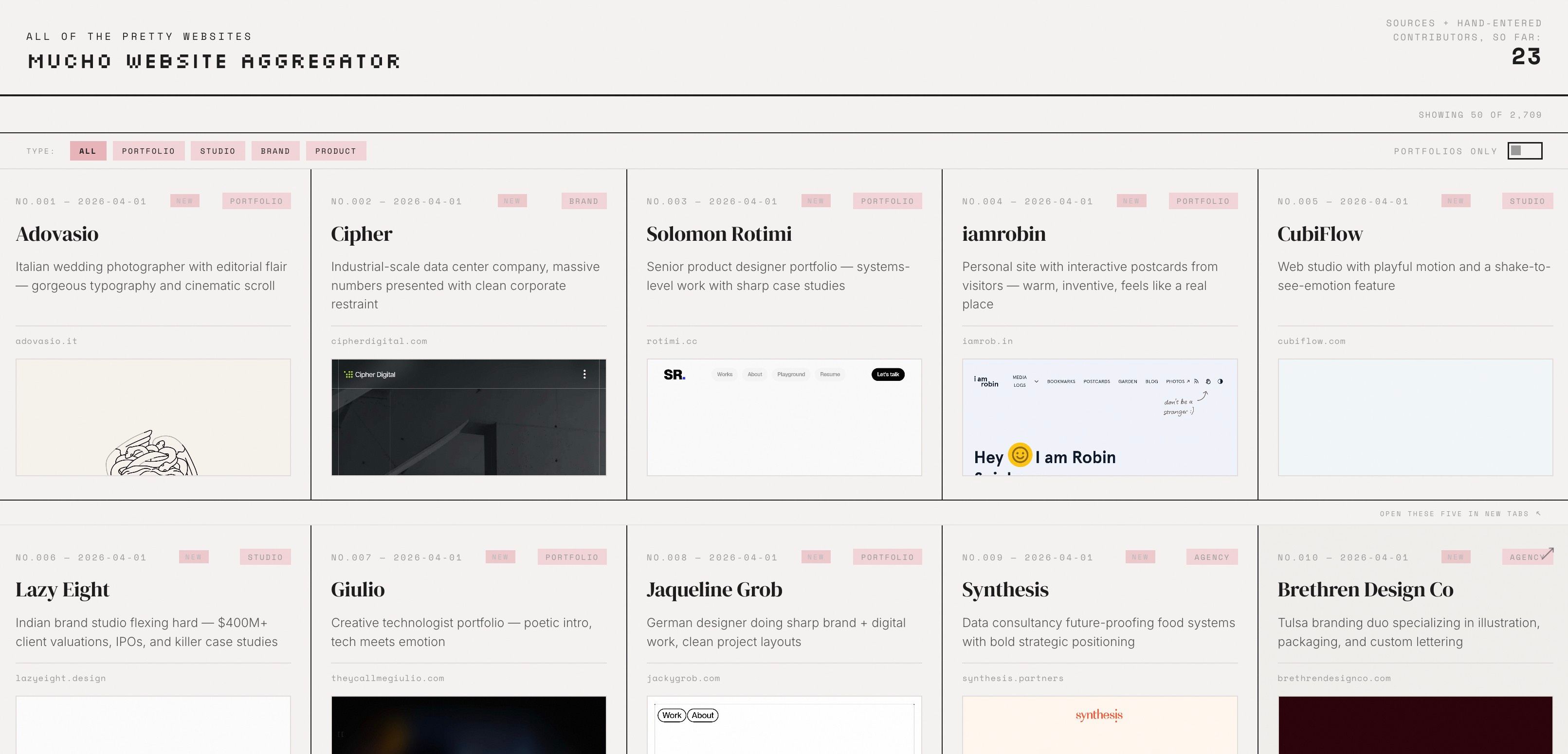Screen dimensions: 1568x754
Task: Enable the Portfolios Only checkbox
Action: pos(1525,150)
